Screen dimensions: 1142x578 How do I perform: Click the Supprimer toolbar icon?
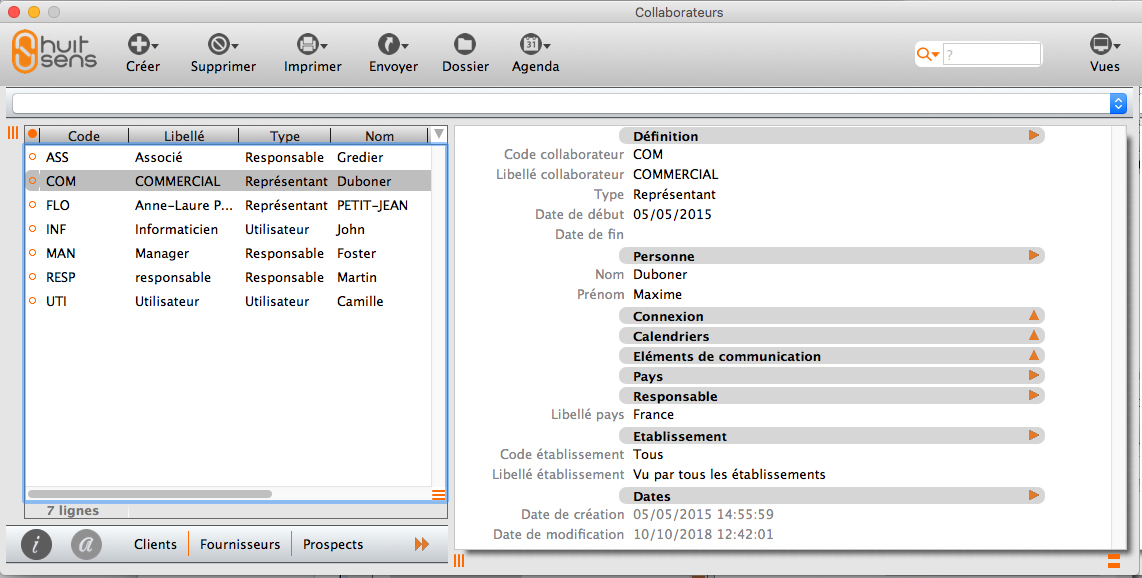223,45
